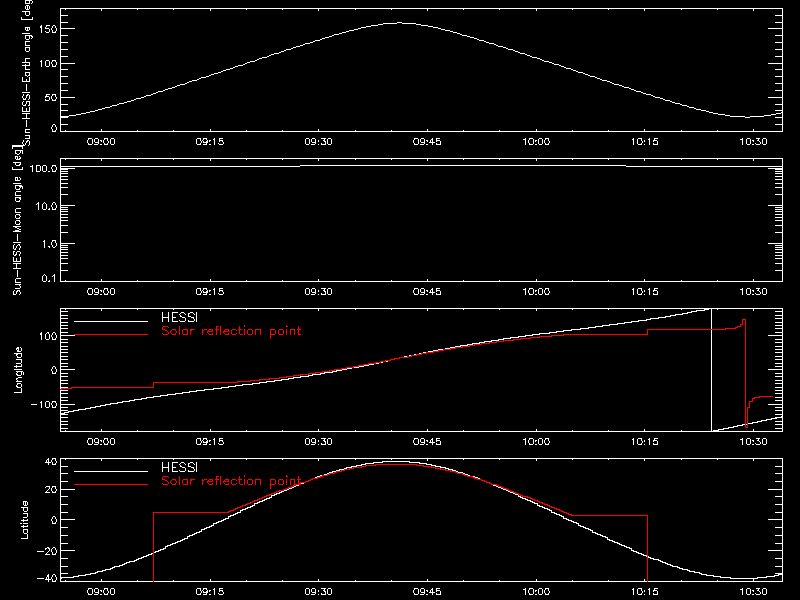The width and height of the screenshot is (800, 600).
Task: Click 10:30 under the Latitude plot
Action: [754, 592]
